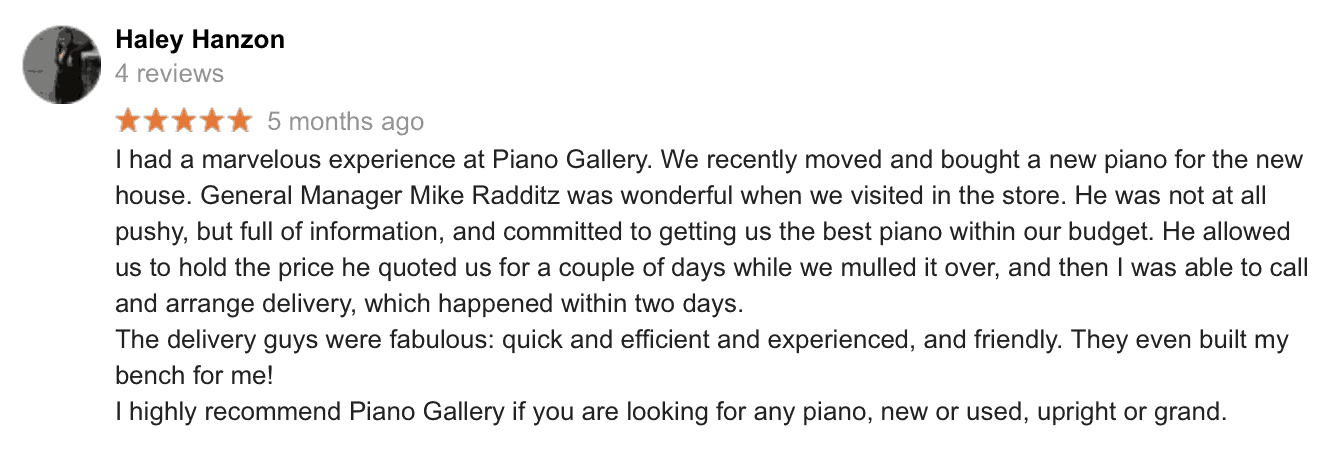
Task: Click the second orange rating star
Action: click(157, 121)
